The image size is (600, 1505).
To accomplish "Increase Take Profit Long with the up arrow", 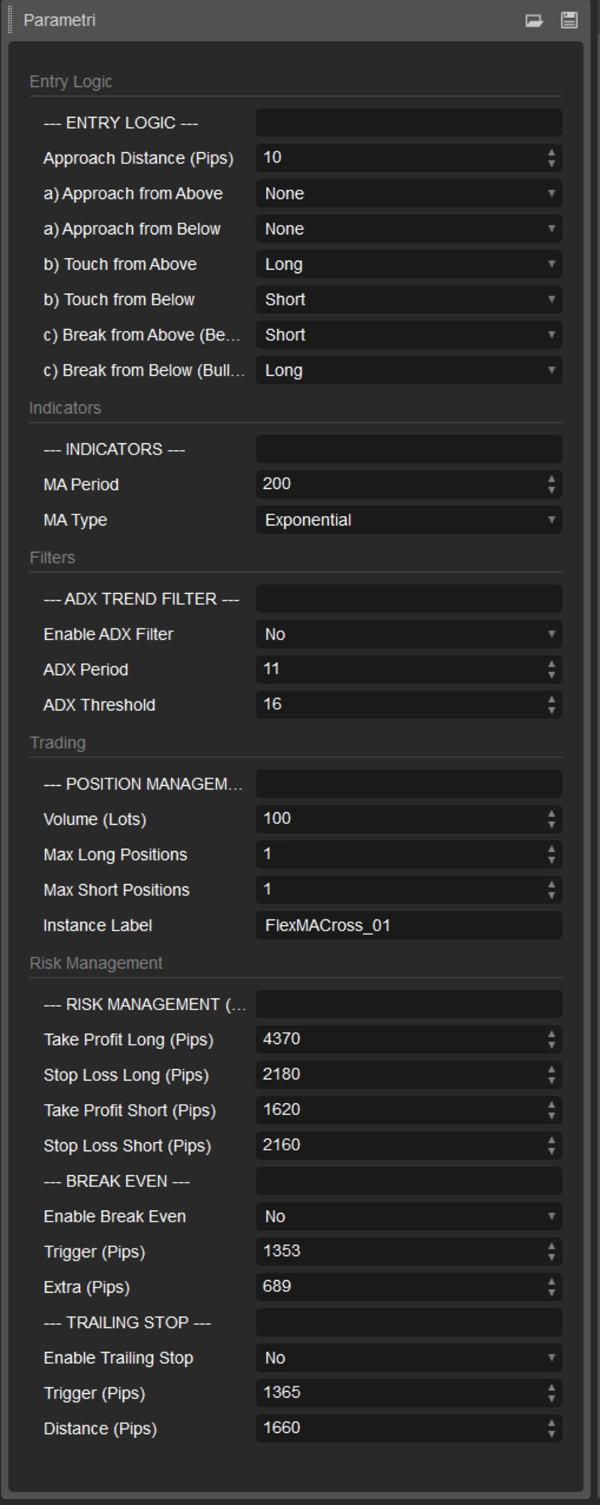I will click(x=551, y=1035).
